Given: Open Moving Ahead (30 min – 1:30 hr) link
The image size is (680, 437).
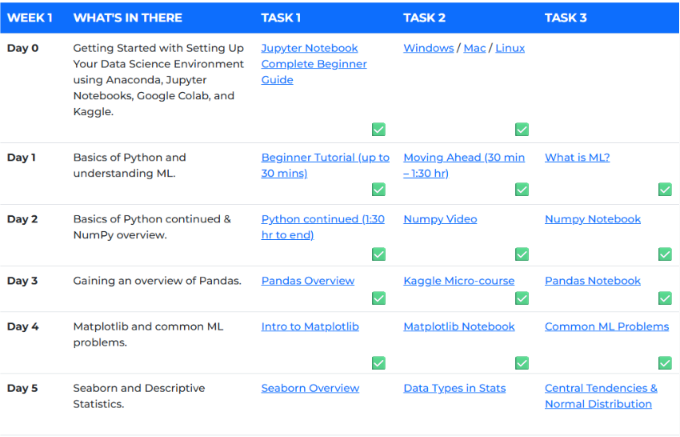Looking at the screenshot, I should point(464,165).
